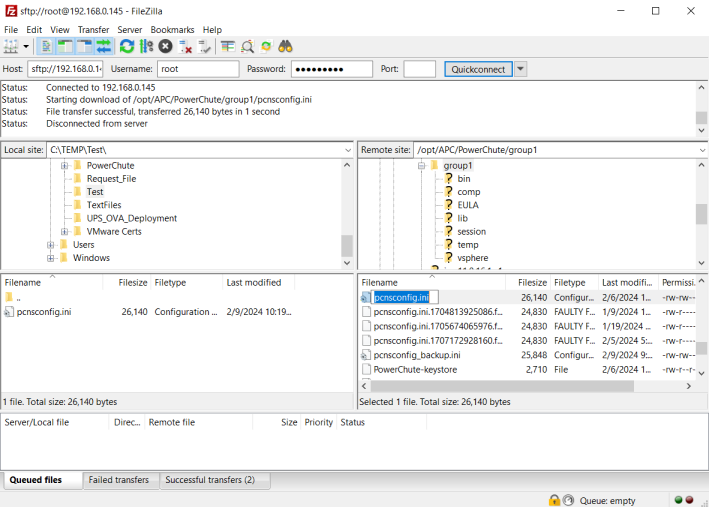Select the temp remote folder
Screen dimensions: 709x507
[x=468, y=245]
